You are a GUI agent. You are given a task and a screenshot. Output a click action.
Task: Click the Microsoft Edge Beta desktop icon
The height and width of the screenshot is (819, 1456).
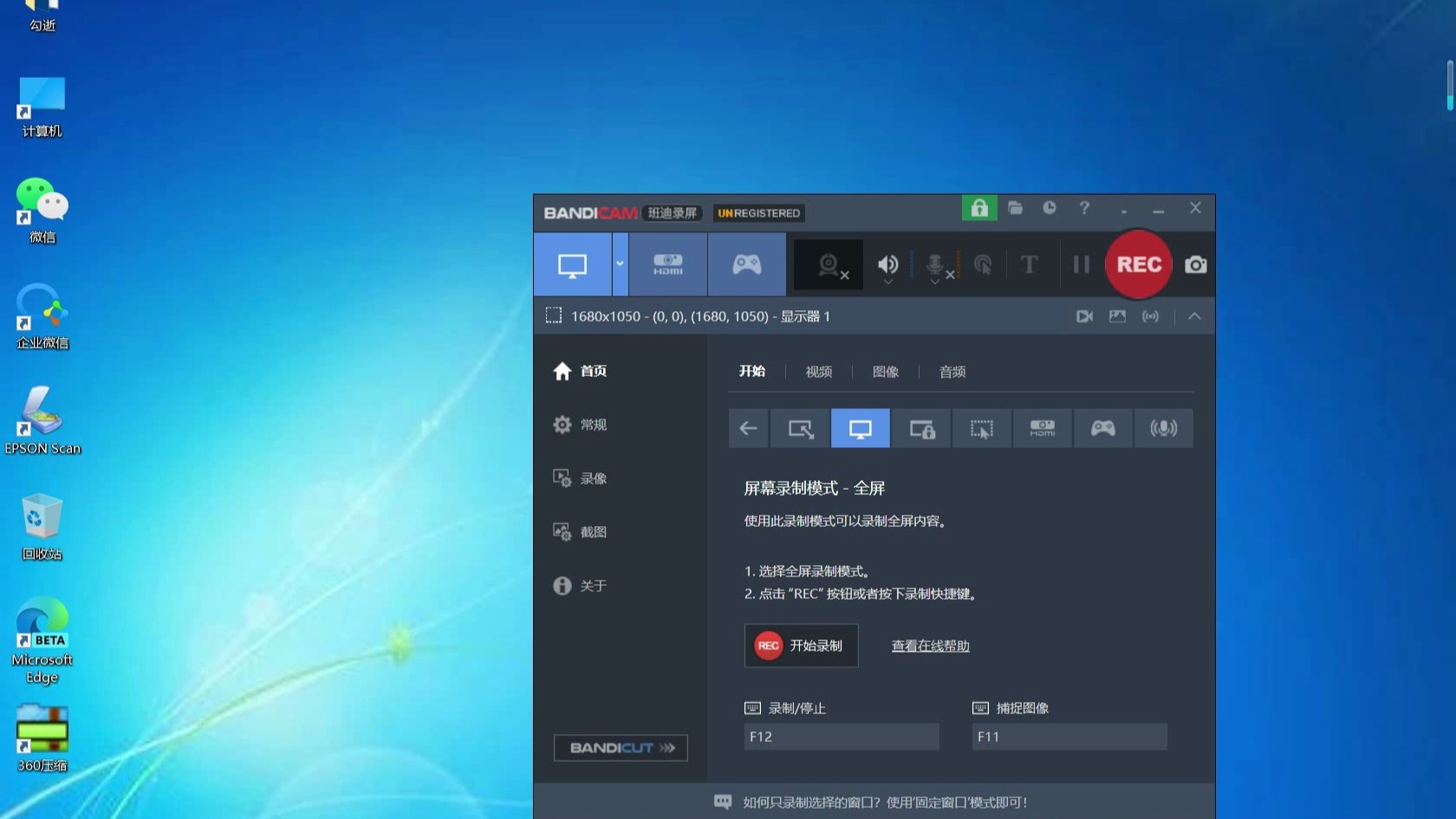[42, 641]
